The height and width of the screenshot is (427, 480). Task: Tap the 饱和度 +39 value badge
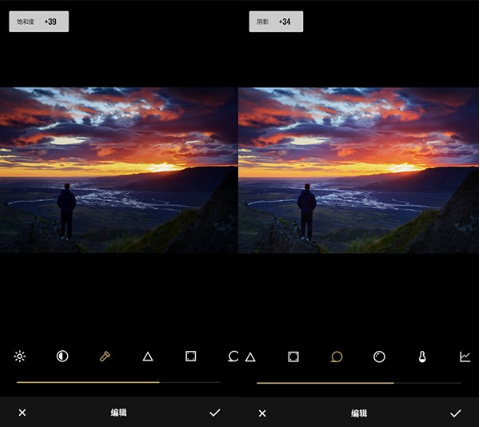(39, 22)
